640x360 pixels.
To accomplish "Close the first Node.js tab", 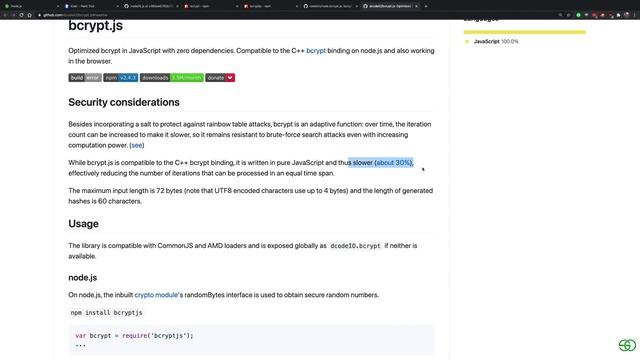I will coord(58,6).
